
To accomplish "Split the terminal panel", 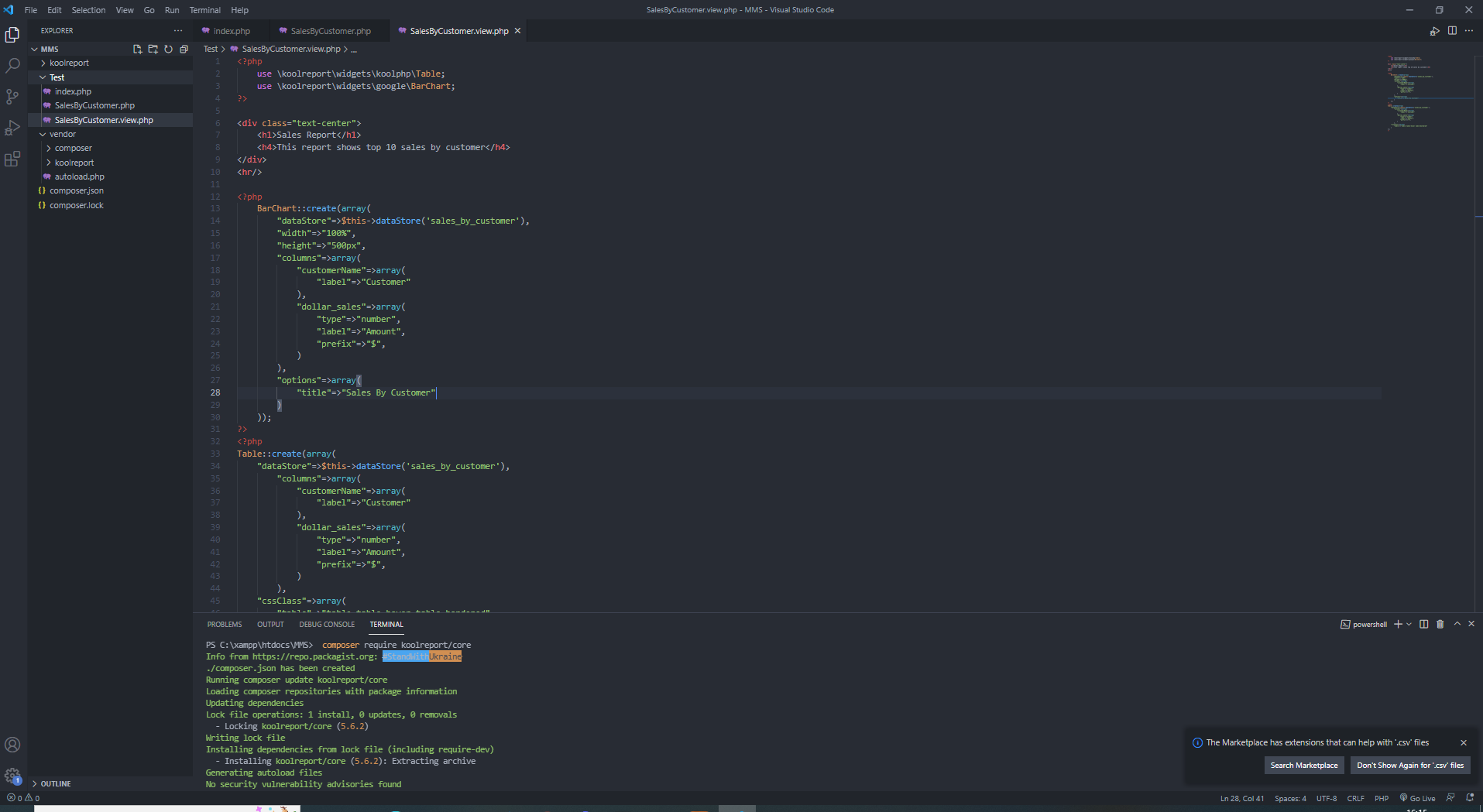I will pos(1423,624).
